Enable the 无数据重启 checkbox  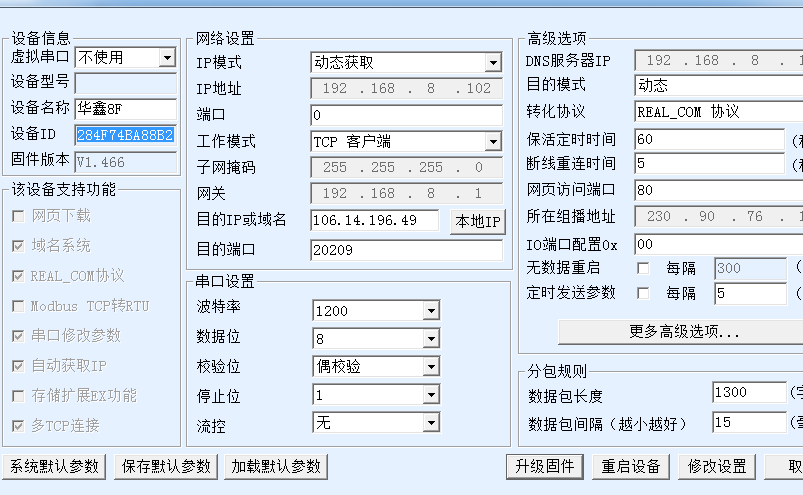coord(643,268)
